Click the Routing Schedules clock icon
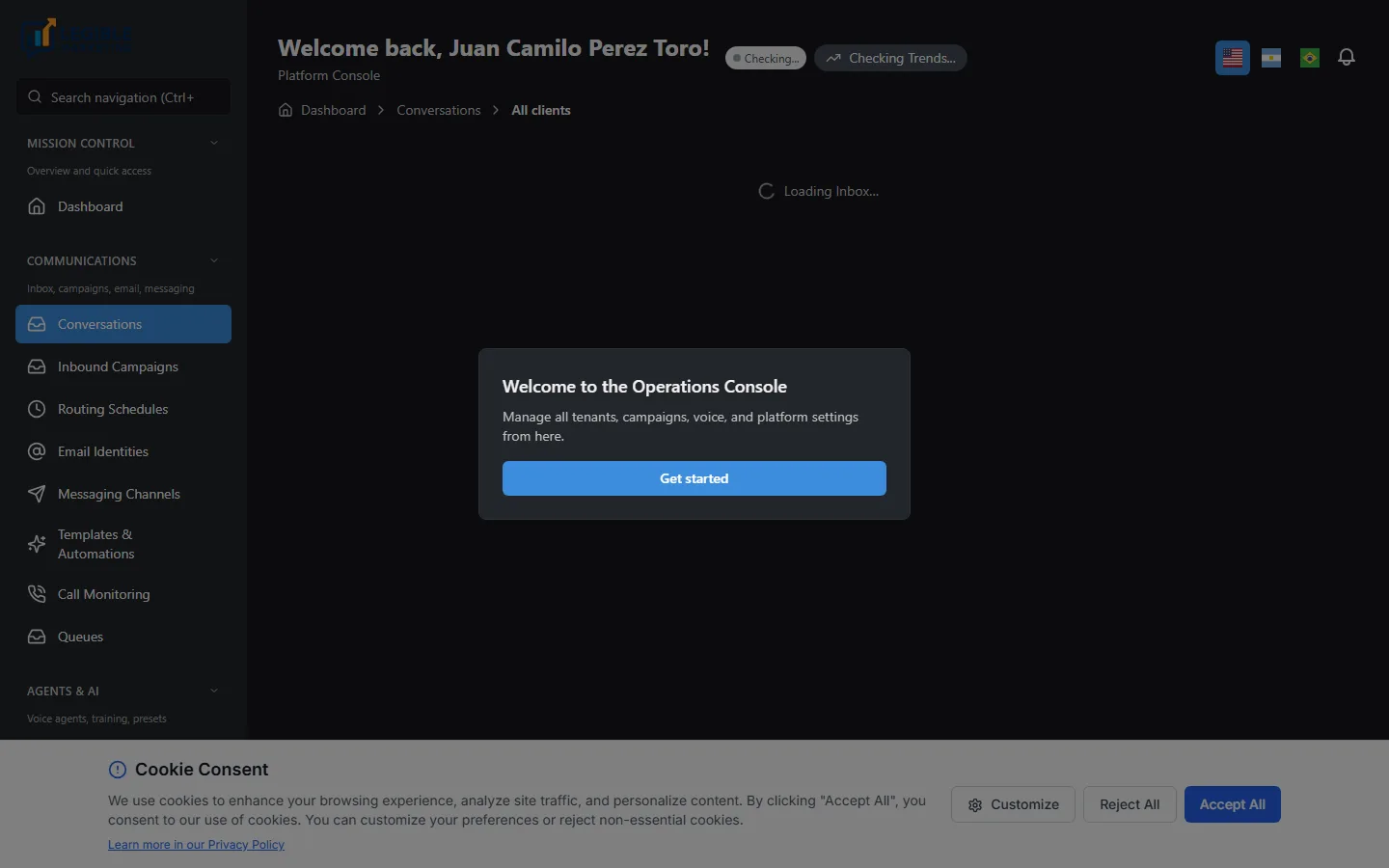 (37, 409)
